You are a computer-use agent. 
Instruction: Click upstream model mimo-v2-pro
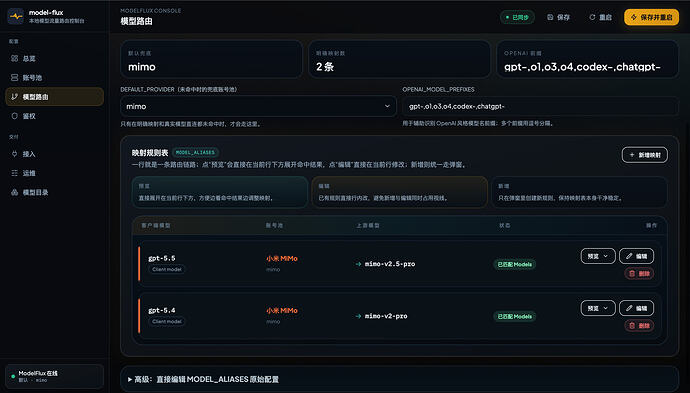click(x=386, y=316)
